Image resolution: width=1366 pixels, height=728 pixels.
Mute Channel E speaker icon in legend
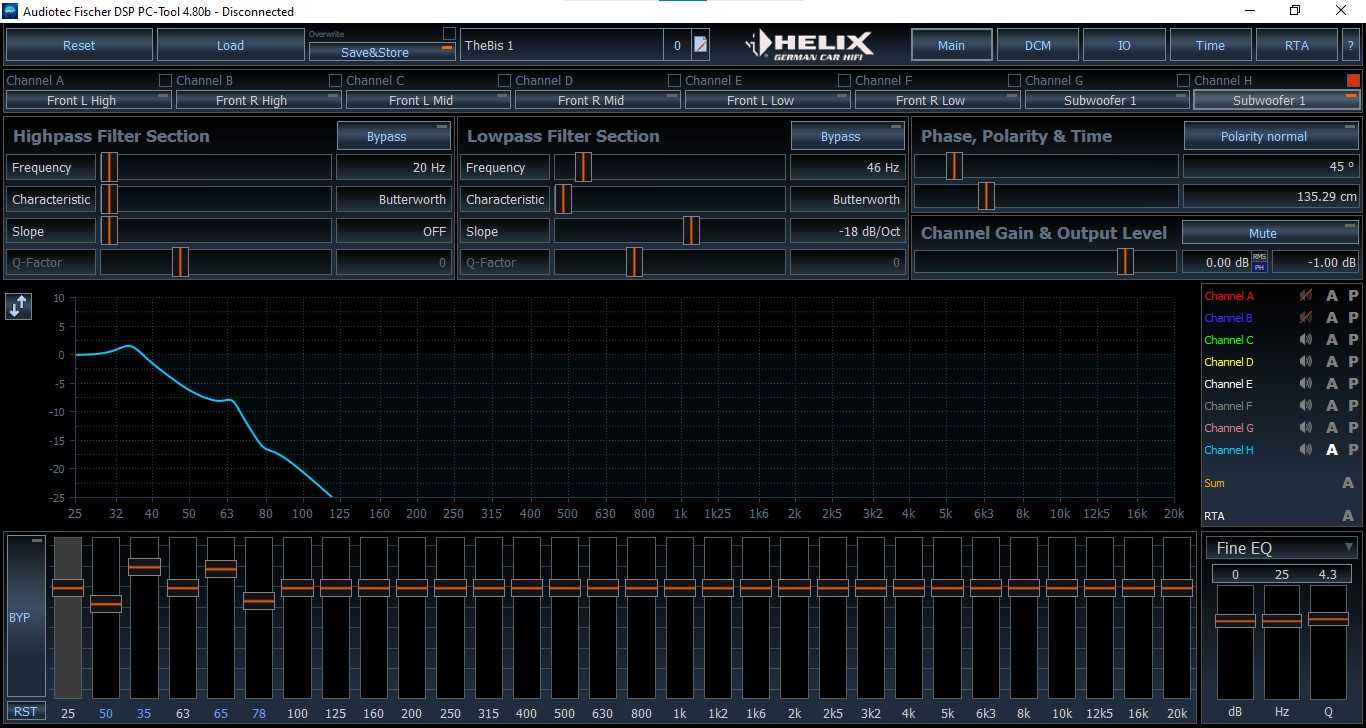coord(1305,384)
